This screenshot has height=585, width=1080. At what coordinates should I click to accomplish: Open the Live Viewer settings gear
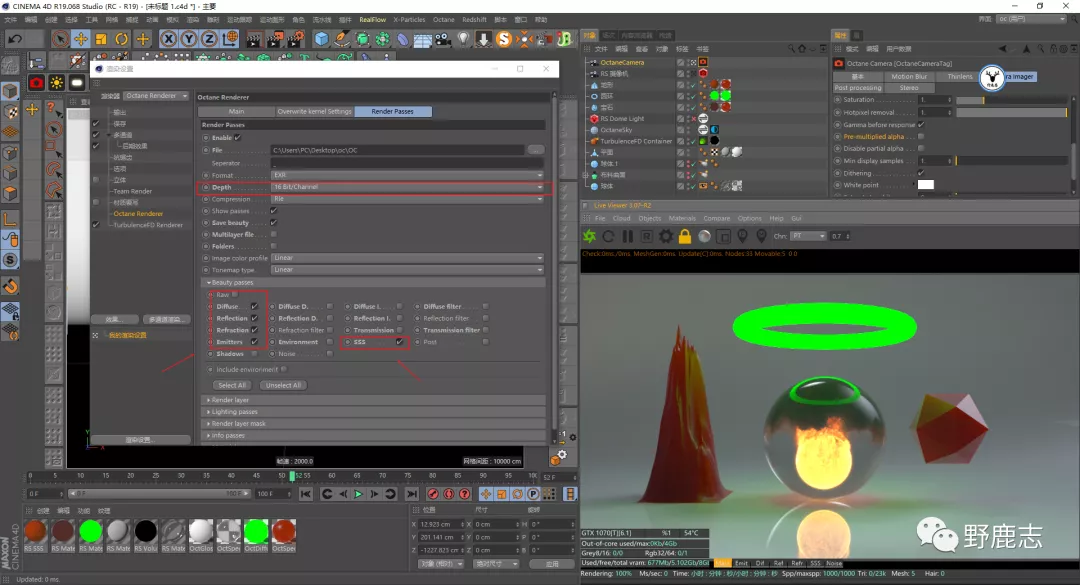(666, 236)
